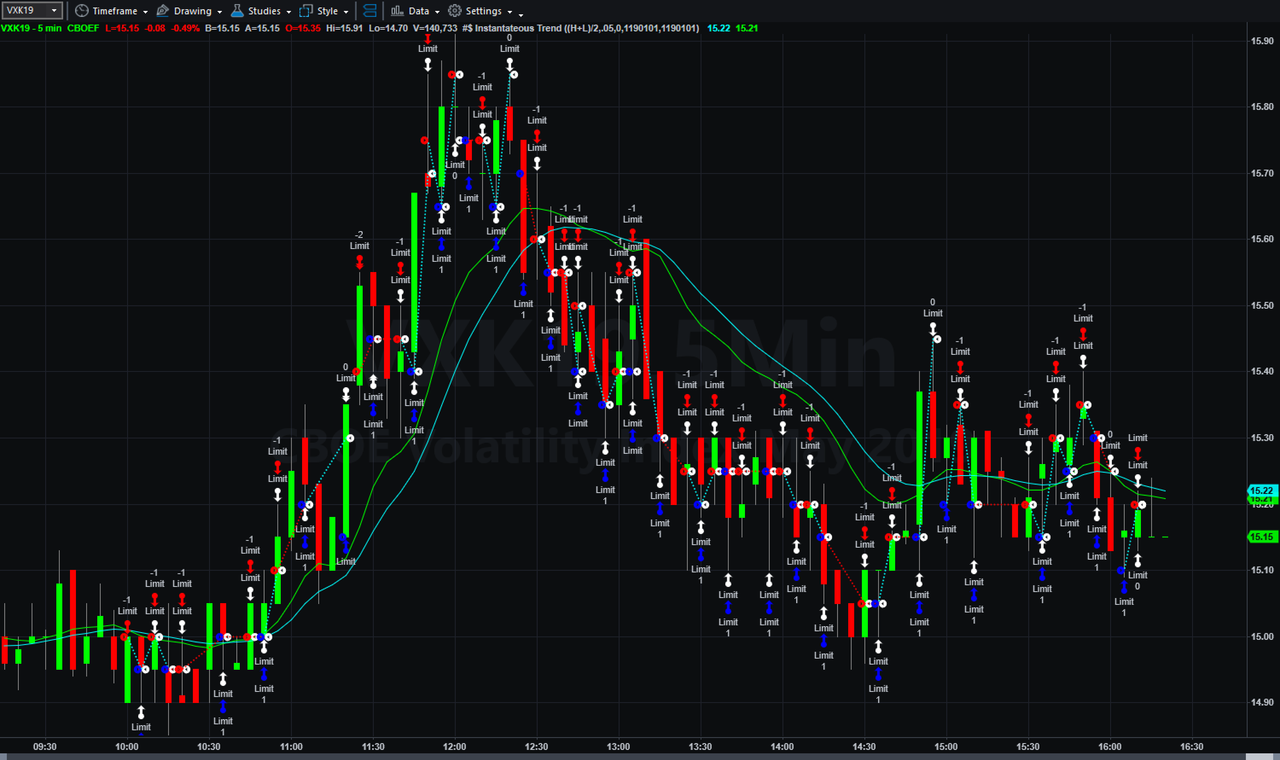Image resolution: width=1280 pixels, height=760 pixels.
Task: Click the 15.00 price axis label
Action: click(x=1261, y=636)
